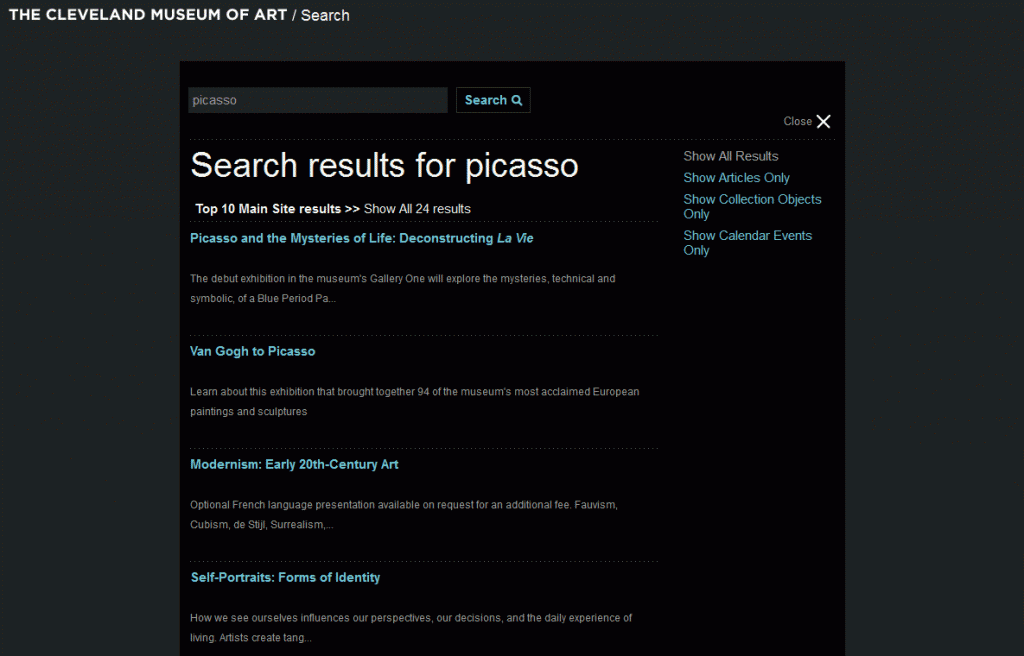The image size is (1024, 656).
Task: Close the search panel with X icon
Action: 824,122
